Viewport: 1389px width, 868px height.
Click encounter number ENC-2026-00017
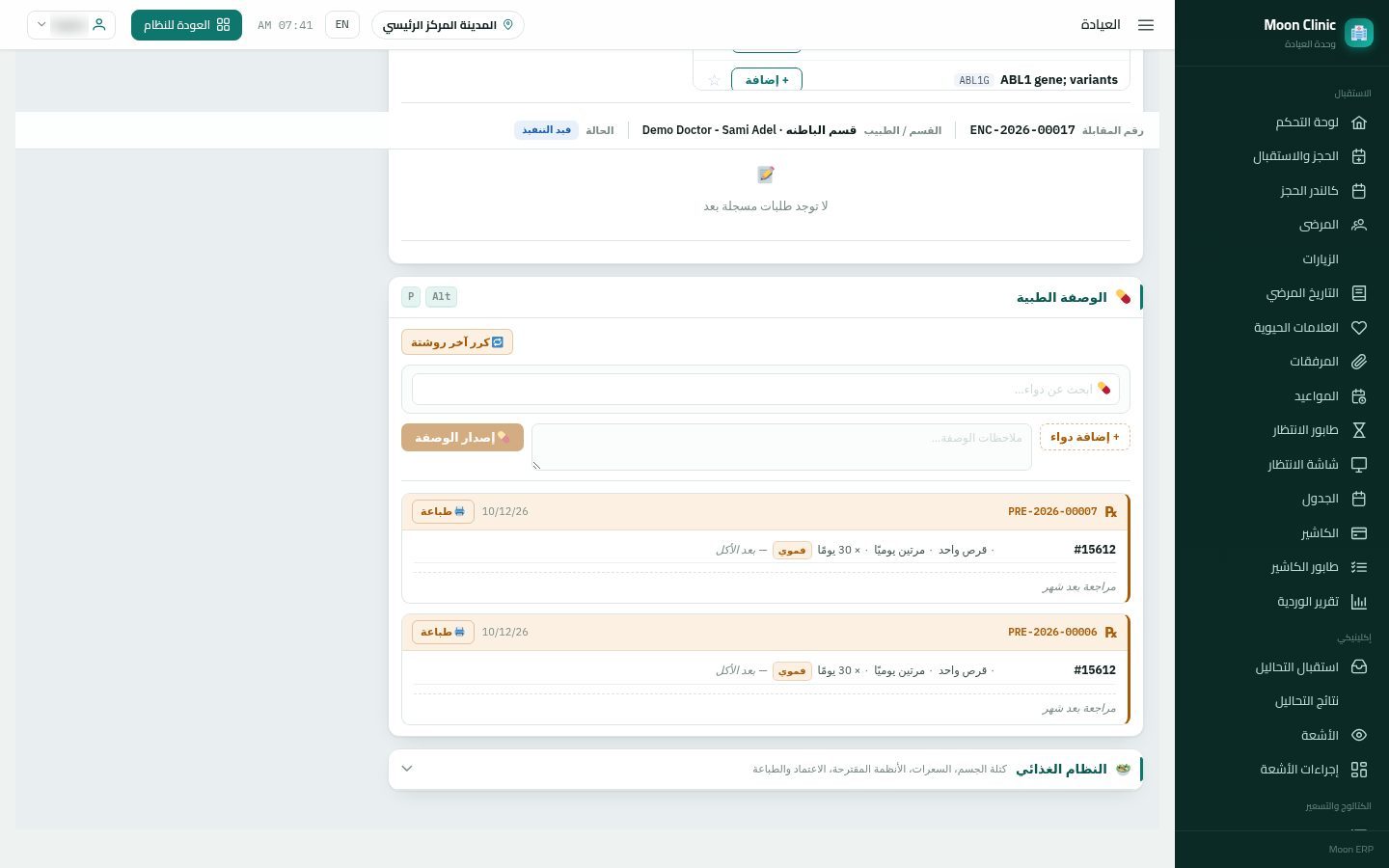click(1022, 130)
